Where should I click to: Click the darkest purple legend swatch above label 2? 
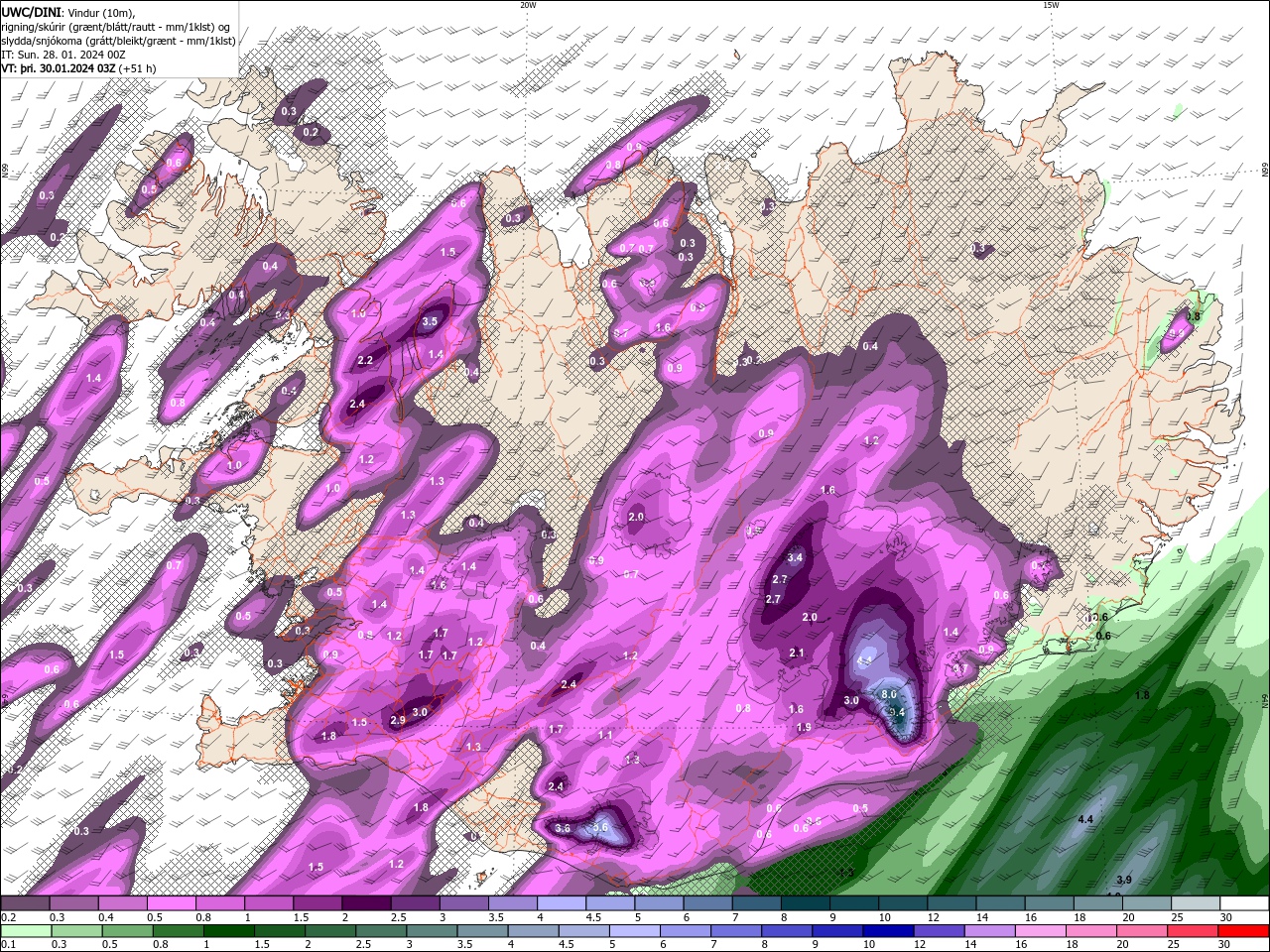[365, 903]
